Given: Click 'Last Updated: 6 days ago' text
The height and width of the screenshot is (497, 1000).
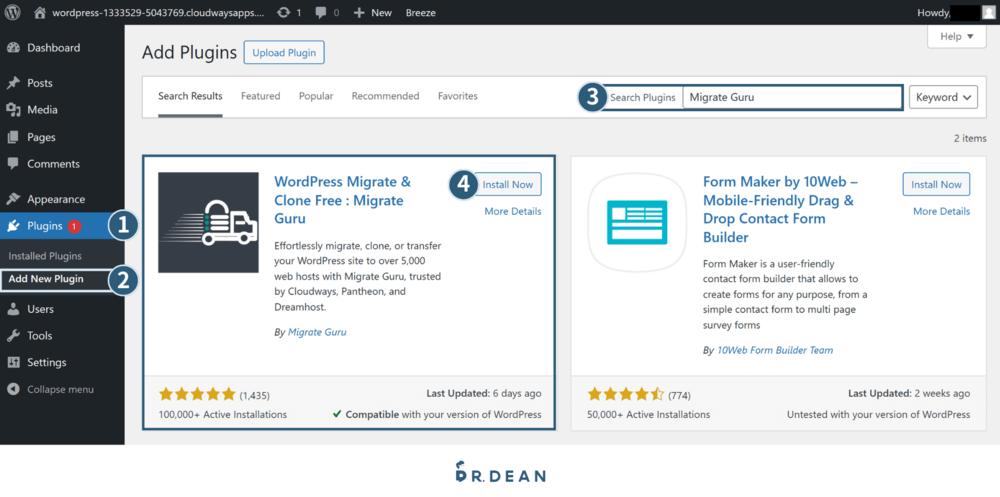Looking at the screenshot, I should (x=483, y=394).
